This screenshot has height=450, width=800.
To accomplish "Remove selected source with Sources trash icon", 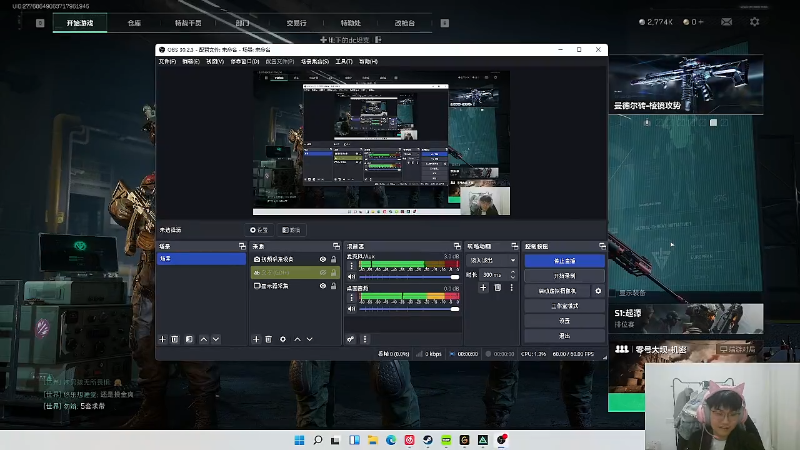I will pos(268,339).
